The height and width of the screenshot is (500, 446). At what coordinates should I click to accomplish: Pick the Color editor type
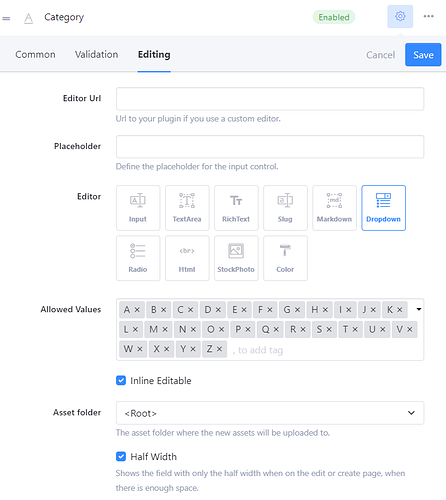285,258
